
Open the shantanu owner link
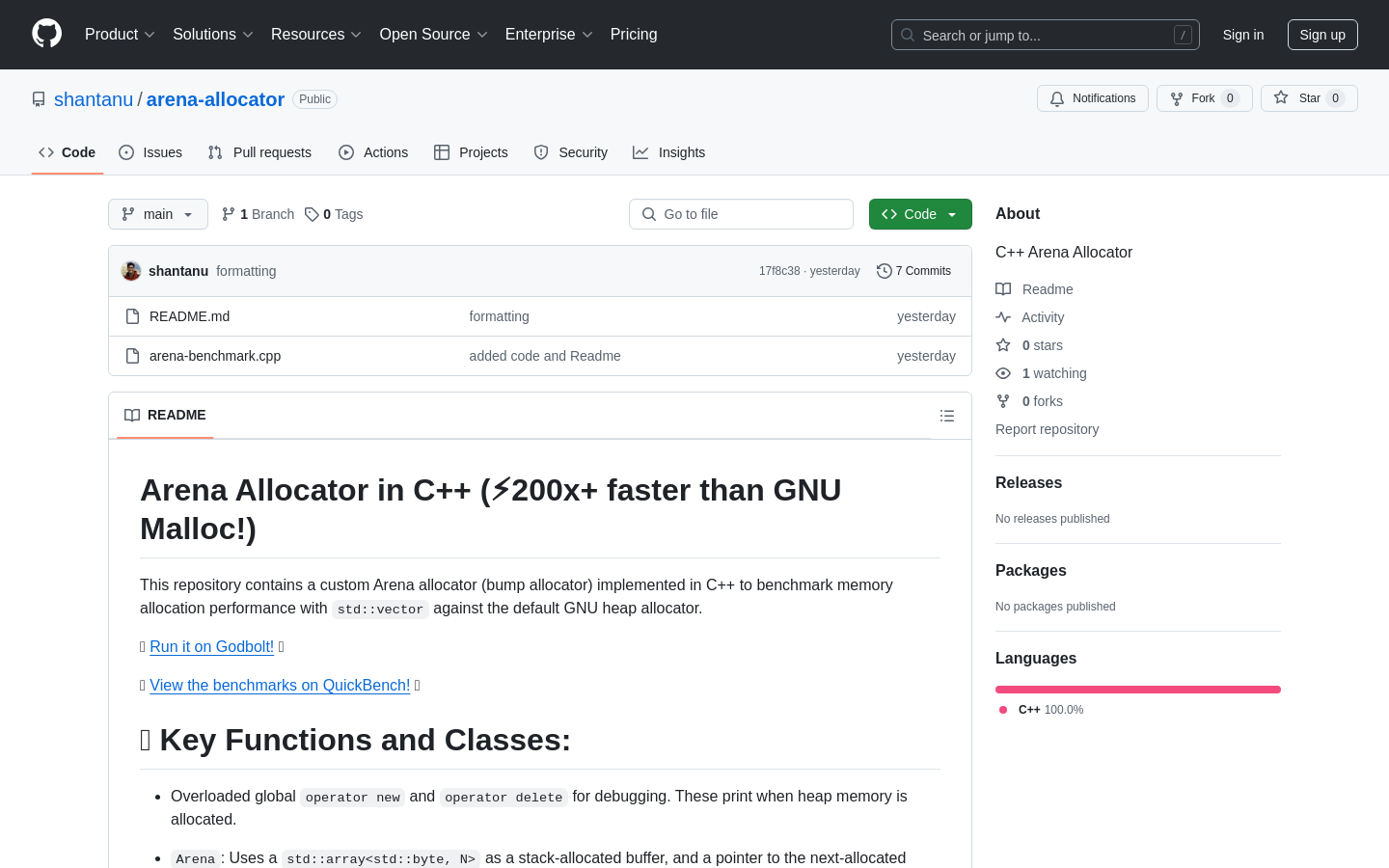[94, 99]
